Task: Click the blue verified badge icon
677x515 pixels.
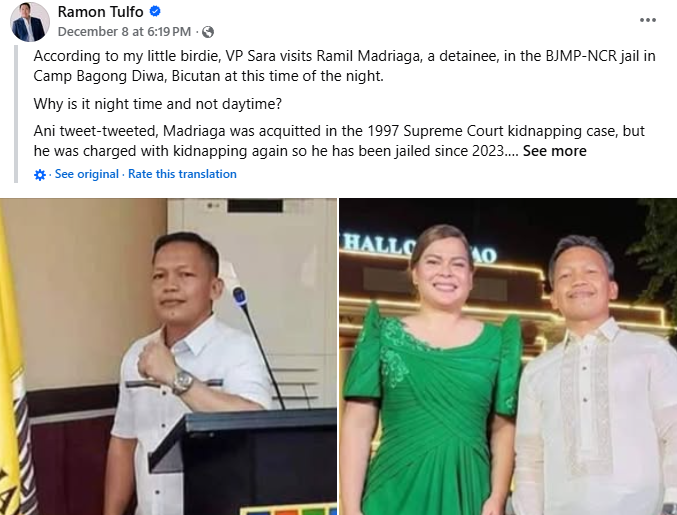Action: coord(155,12)
